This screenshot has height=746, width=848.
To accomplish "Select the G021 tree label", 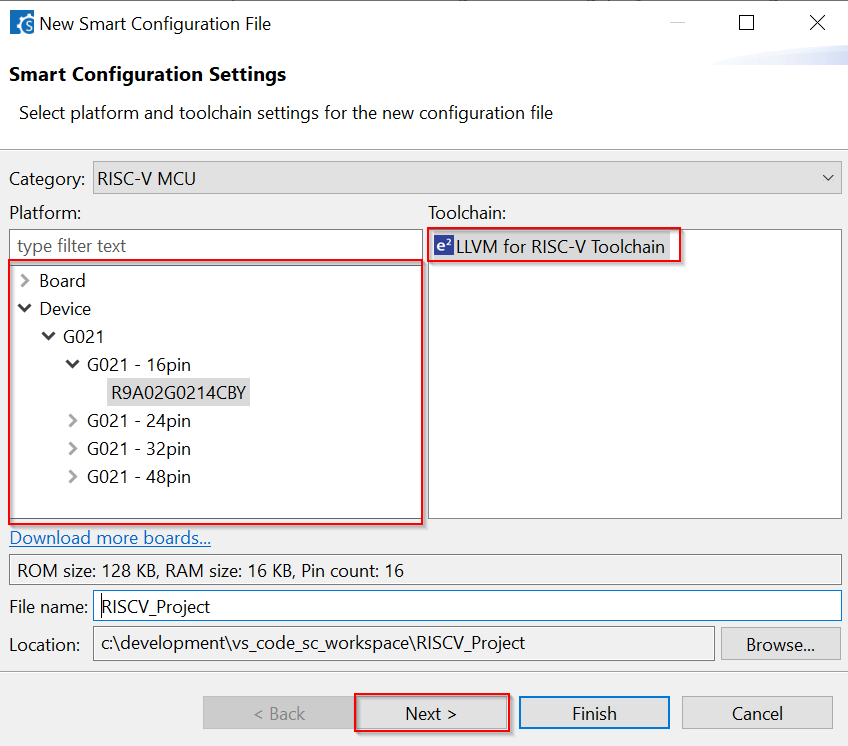I will tap(83, 337).
